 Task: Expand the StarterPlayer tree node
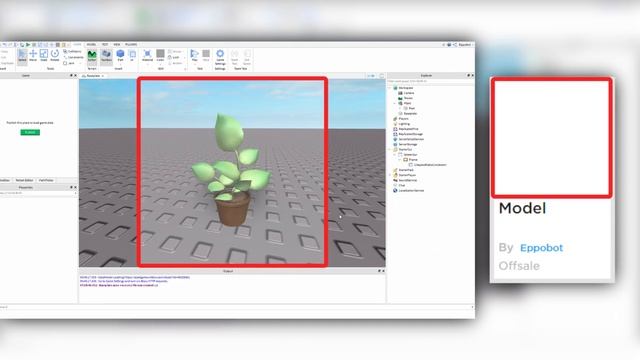click(x=390, y=175)
